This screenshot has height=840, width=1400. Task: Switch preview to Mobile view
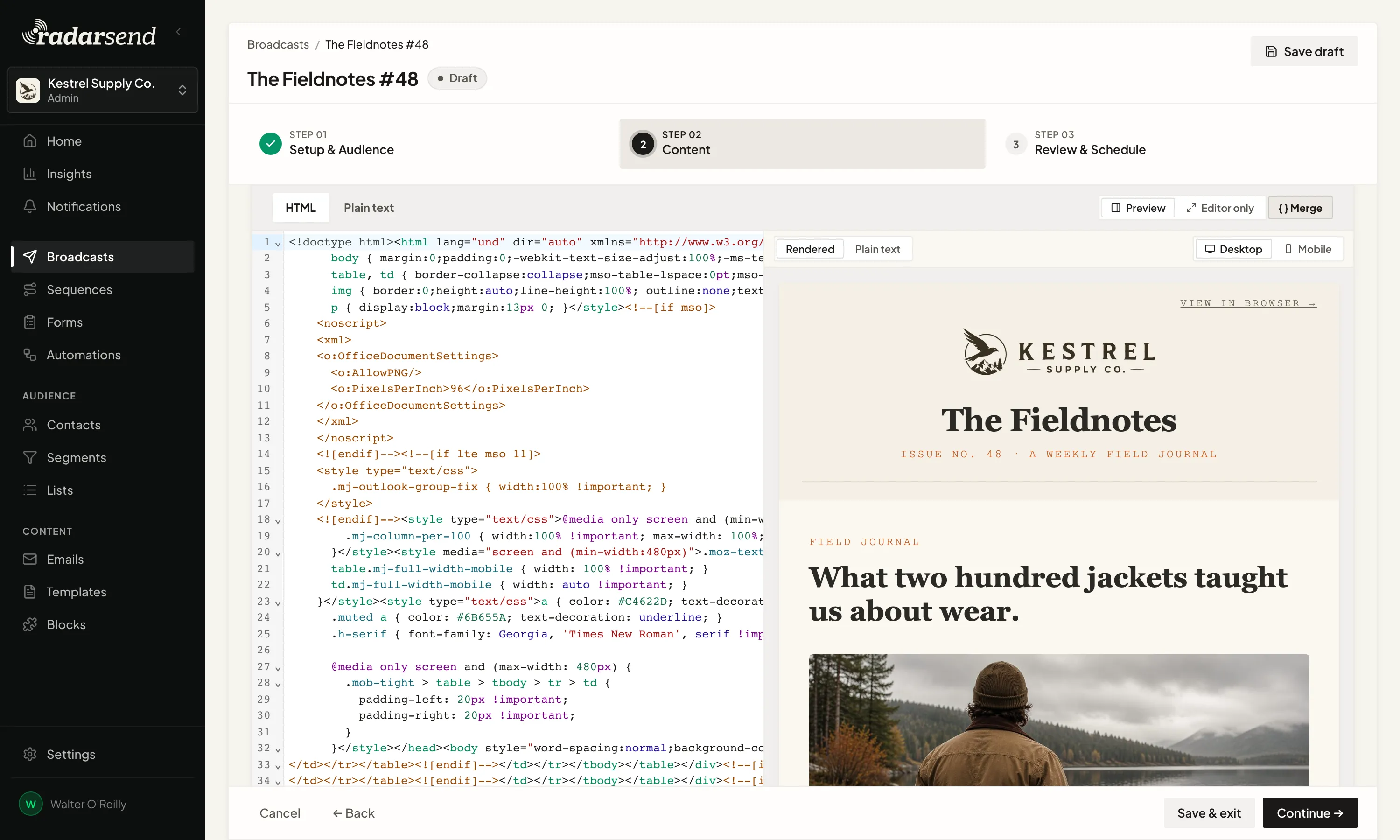[x=1308, y=249]
